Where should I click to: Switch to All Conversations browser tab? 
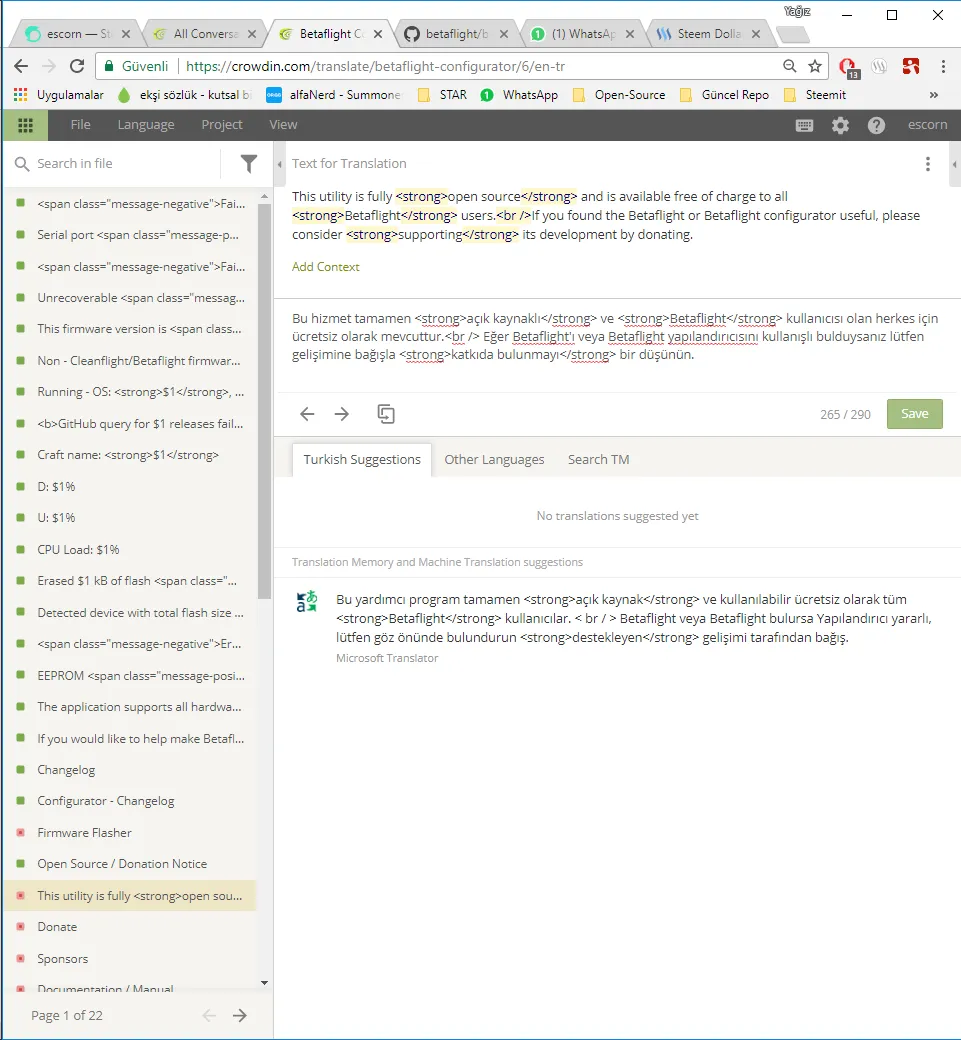[x=204, y=34]
